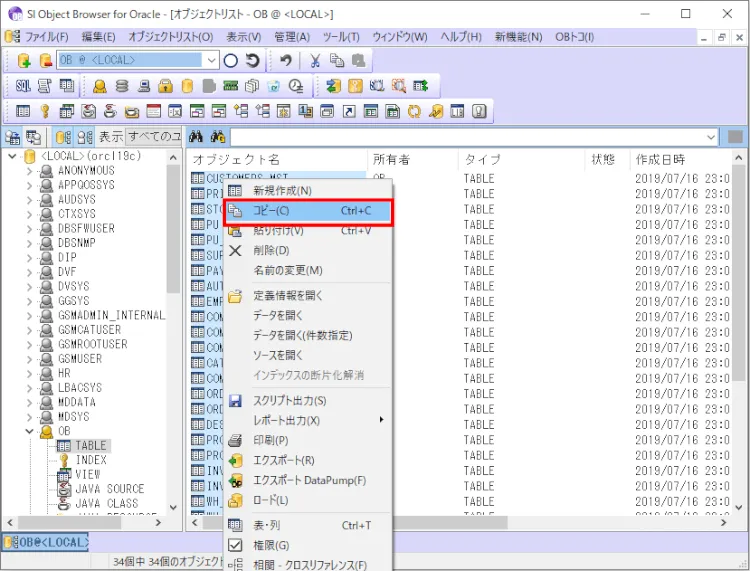This screenshot has width=750, height=571.
Task: Expand the HR user node
Action: (29, 373)
